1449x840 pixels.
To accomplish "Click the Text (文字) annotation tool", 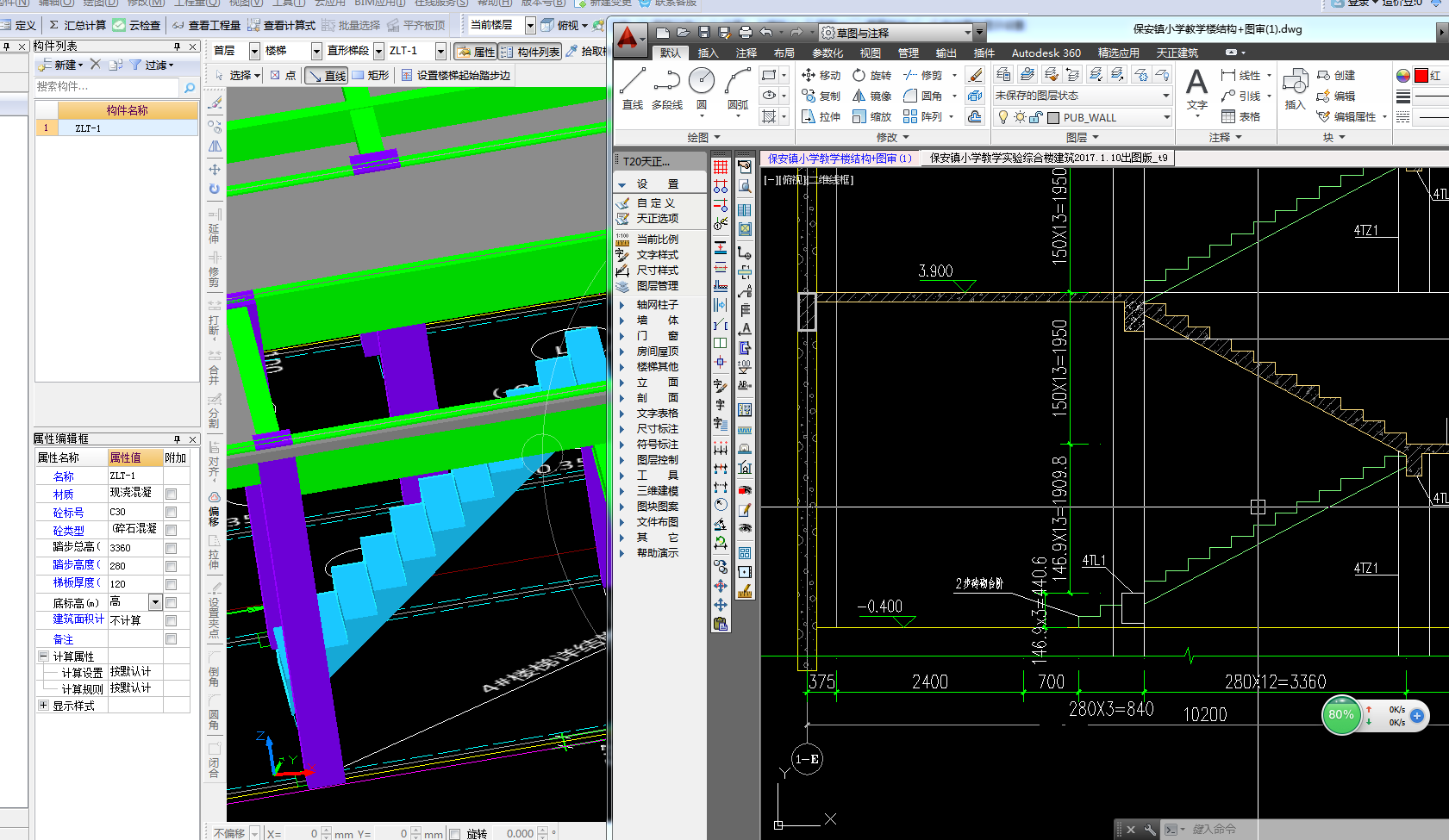I will (1196, 90).
